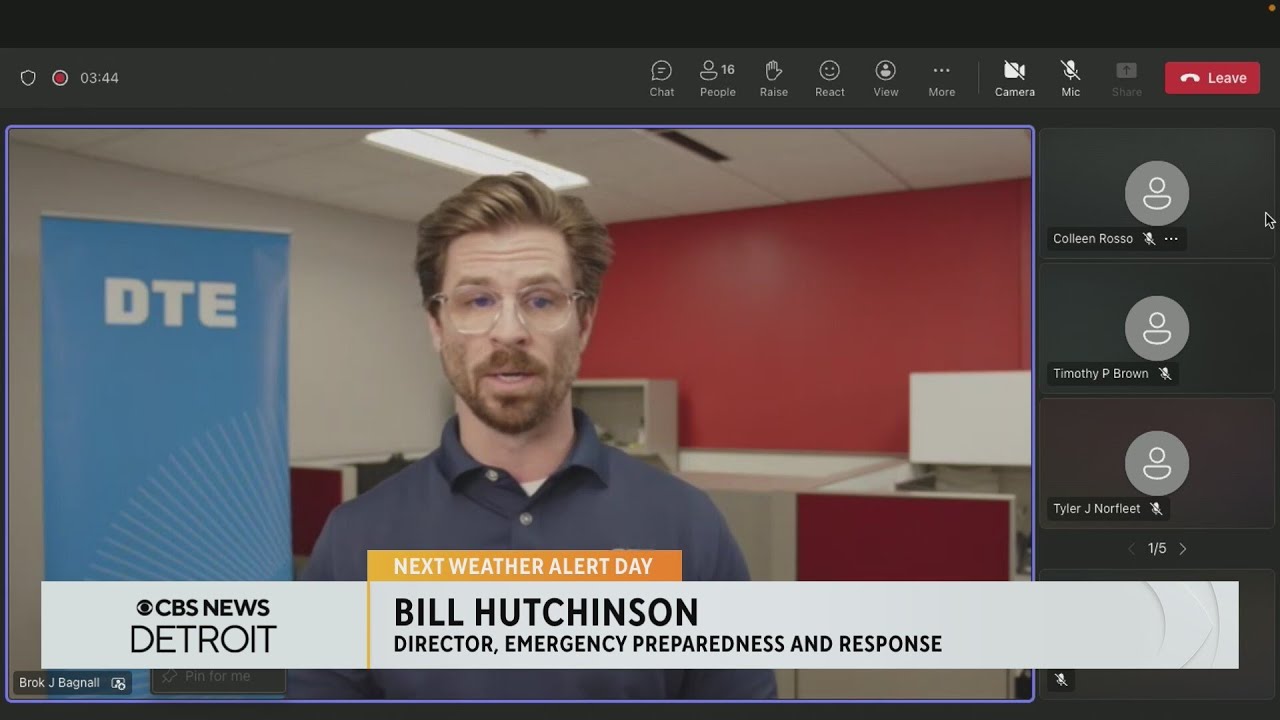This screenshot has height=720, width=1280.
Task: Open the More actions menu
Action: 941,78
